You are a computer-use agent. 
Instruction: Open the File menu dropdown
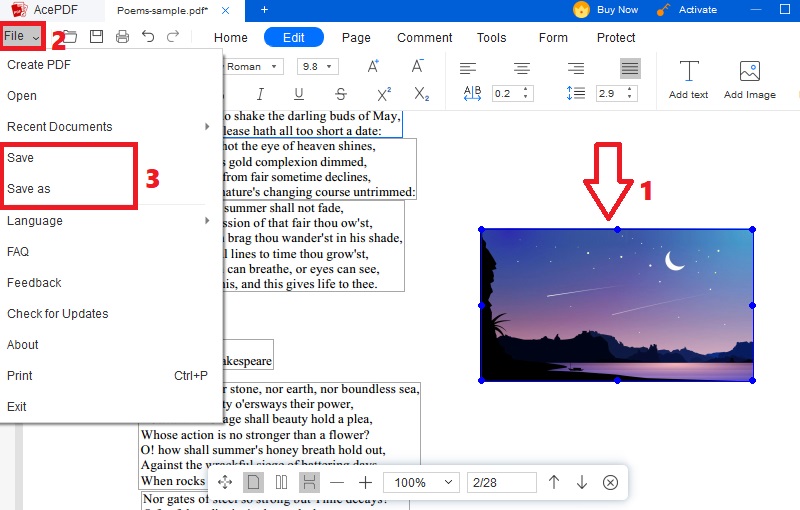(x=22, y=36)
